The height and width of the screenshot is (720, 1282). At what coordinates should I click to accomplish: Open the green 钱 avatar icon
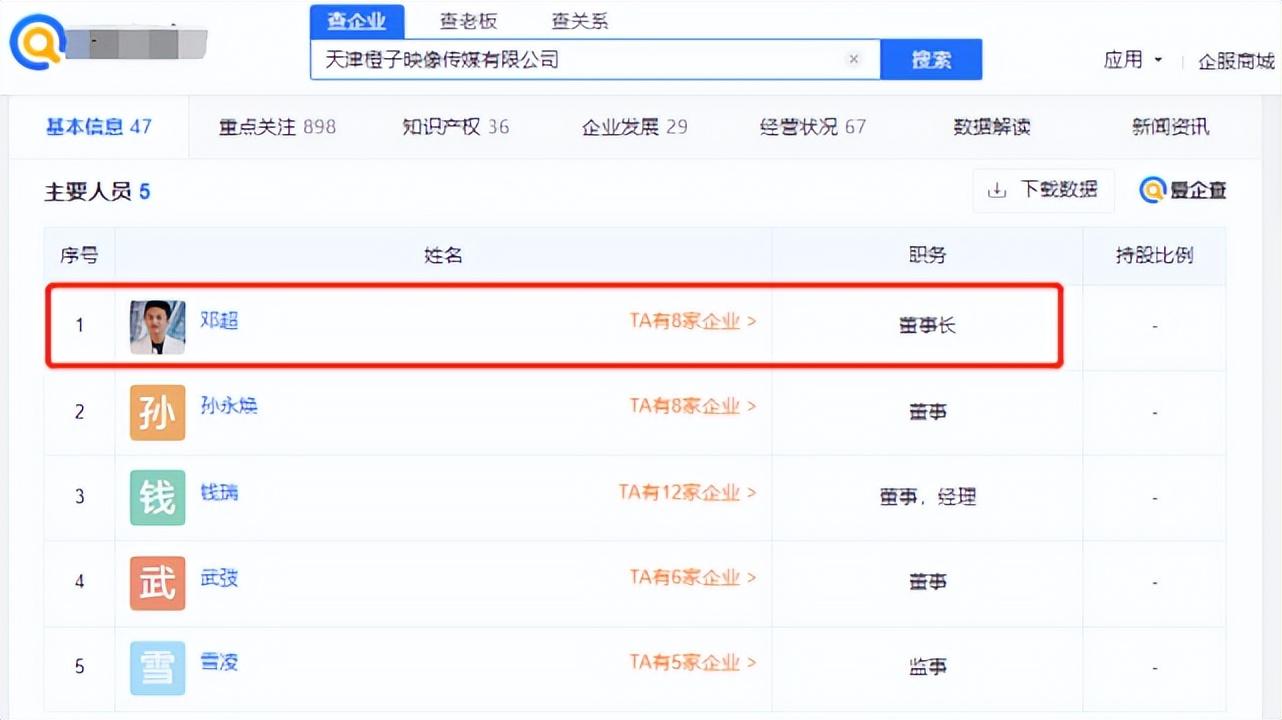(157, 497)
